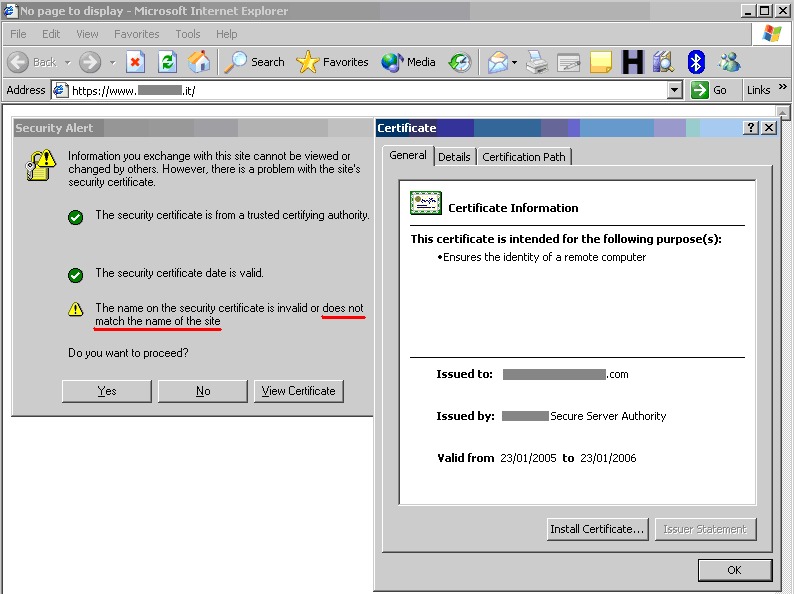Screen dimensions: 794x594
Task: Click OK in the Certificate dialog
Action: [x=735, y=570]
